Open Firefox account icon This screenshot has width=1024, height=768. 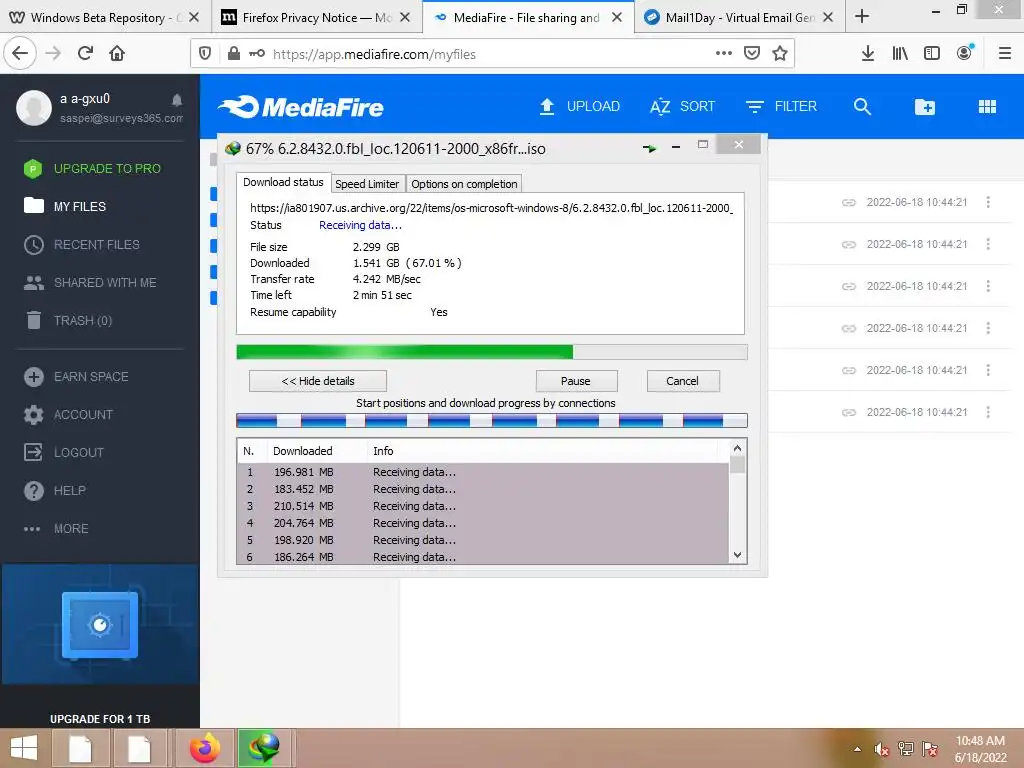[x=965, y=53]
